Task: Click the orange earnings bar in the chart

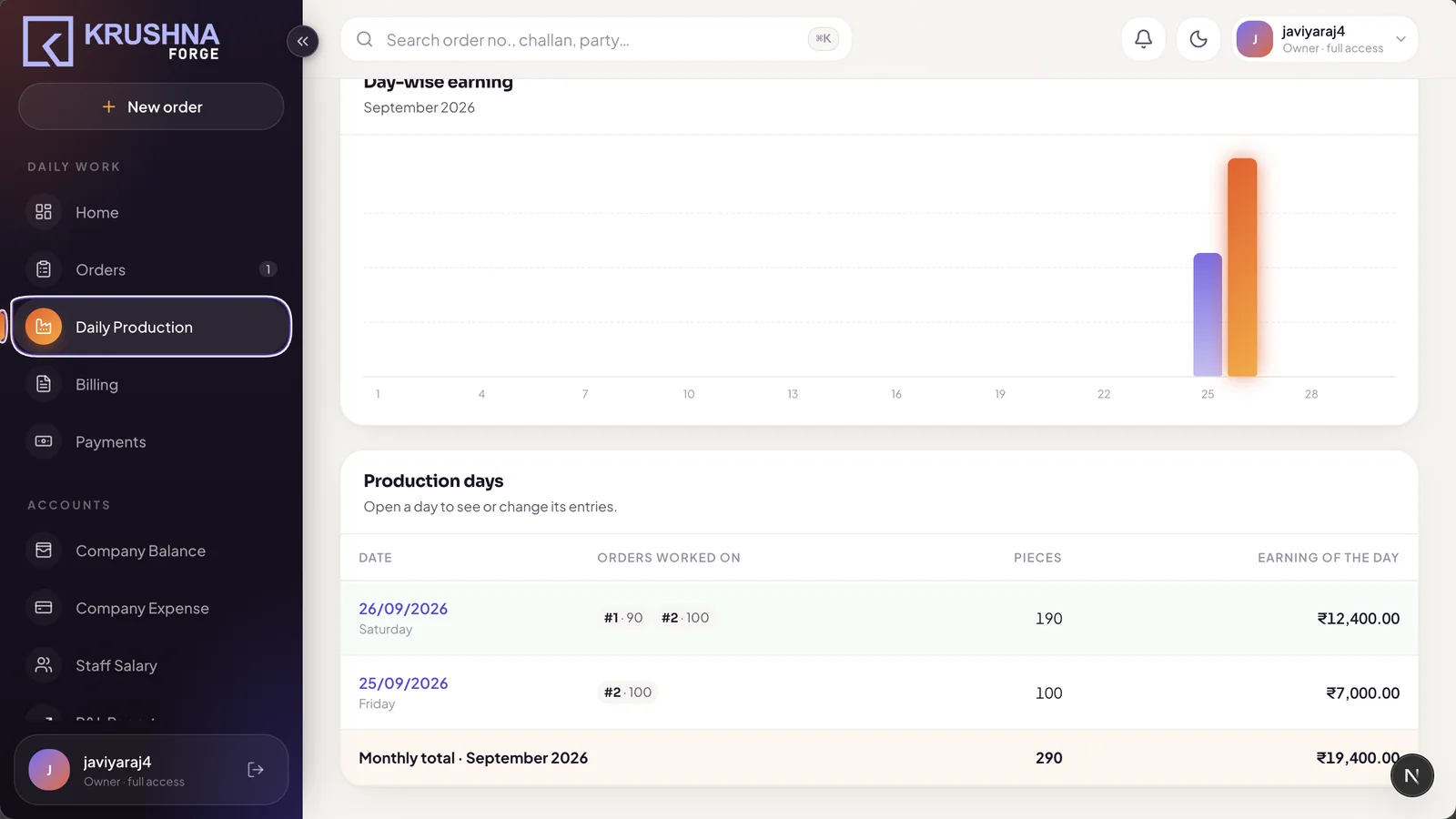Action: 1242,268
